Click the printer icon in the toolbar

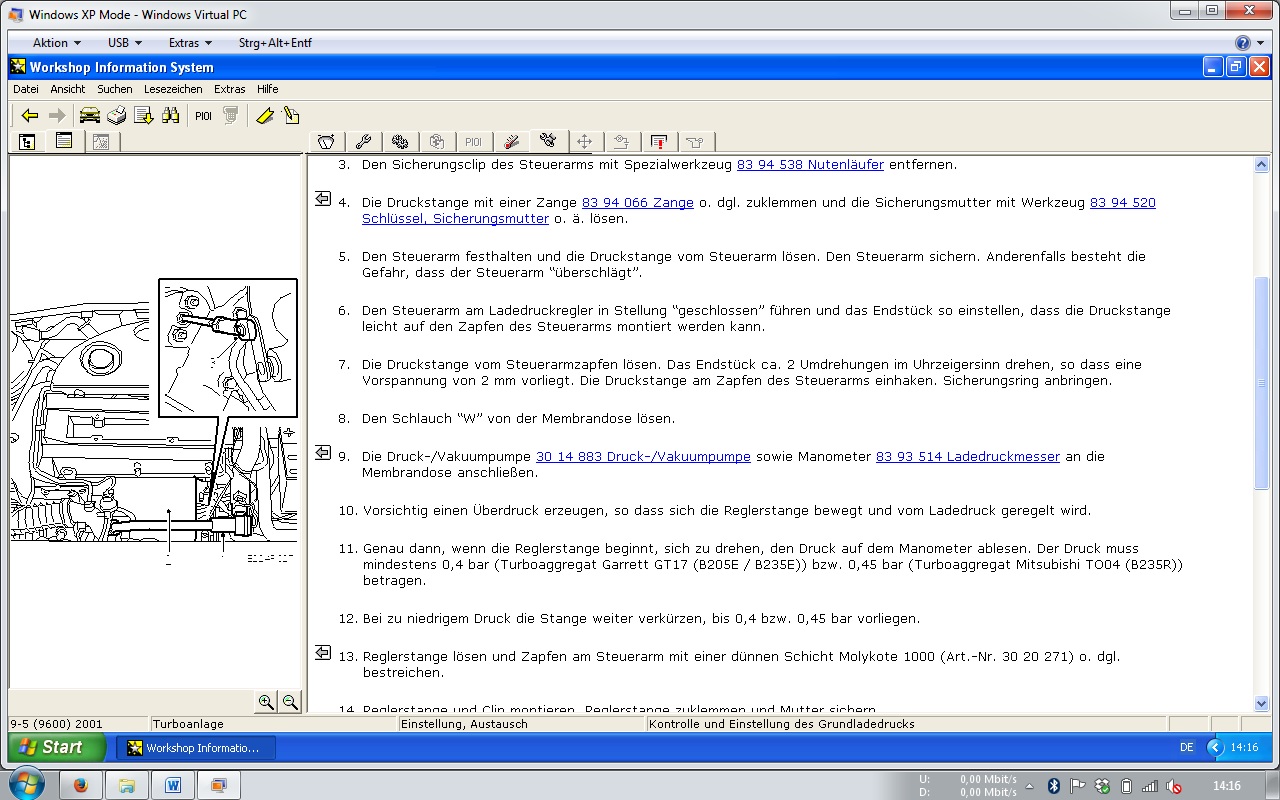tap(117, 115)
